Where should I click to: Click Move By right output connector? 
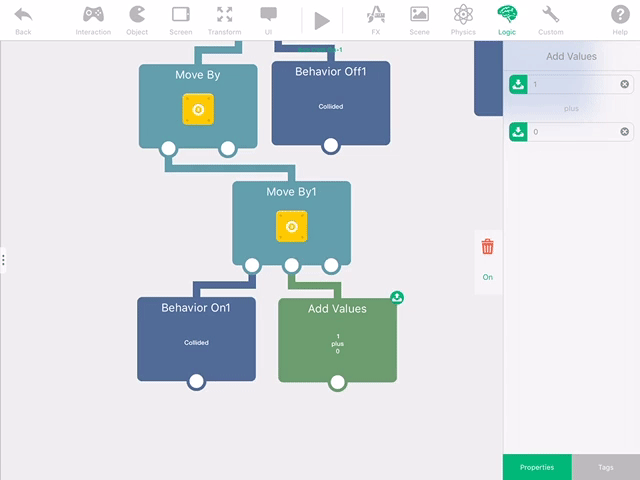(228, 149)
